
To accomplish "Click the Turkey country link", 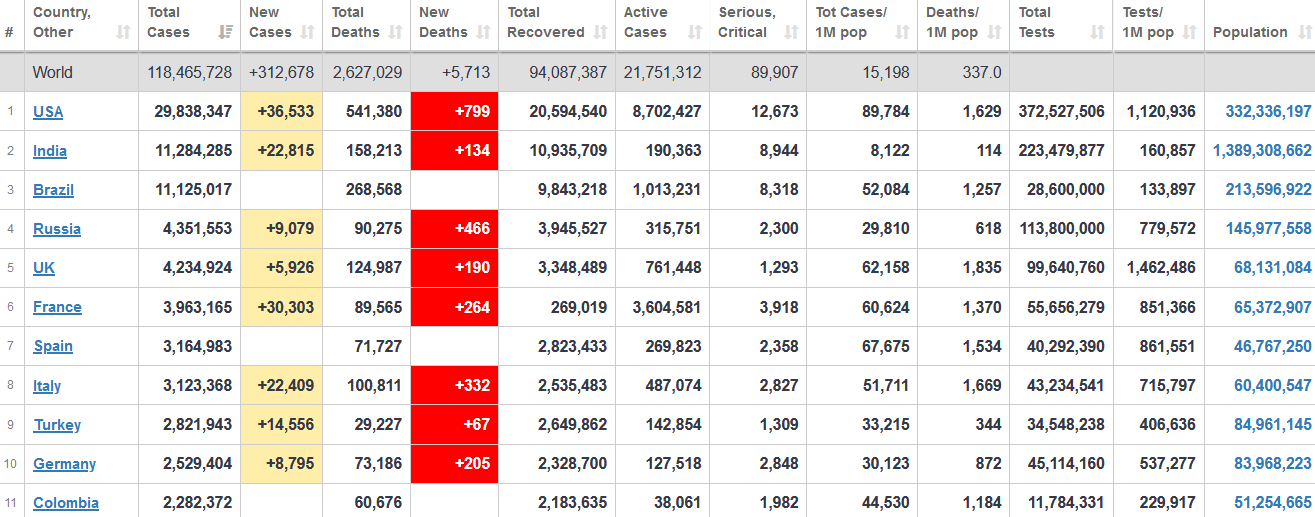I will point(57,425).
